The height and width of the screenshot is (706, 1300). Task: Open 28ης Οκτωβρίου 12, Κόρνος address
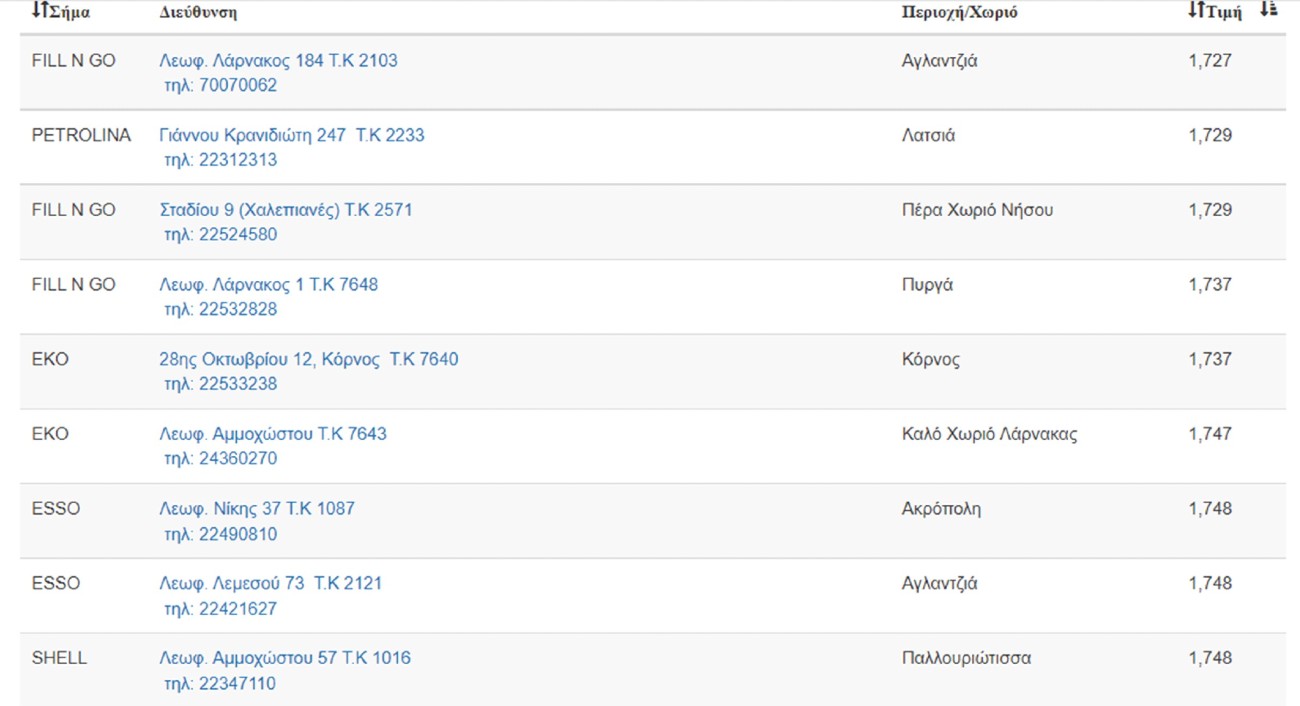tap(308, 359)
